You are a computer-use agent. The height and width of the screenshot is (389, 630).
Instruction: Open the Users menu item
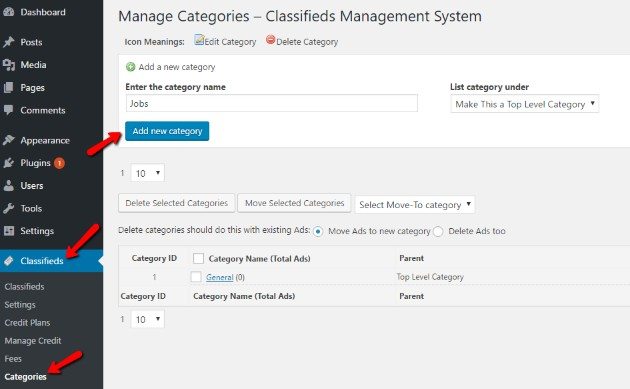[32, 186]
